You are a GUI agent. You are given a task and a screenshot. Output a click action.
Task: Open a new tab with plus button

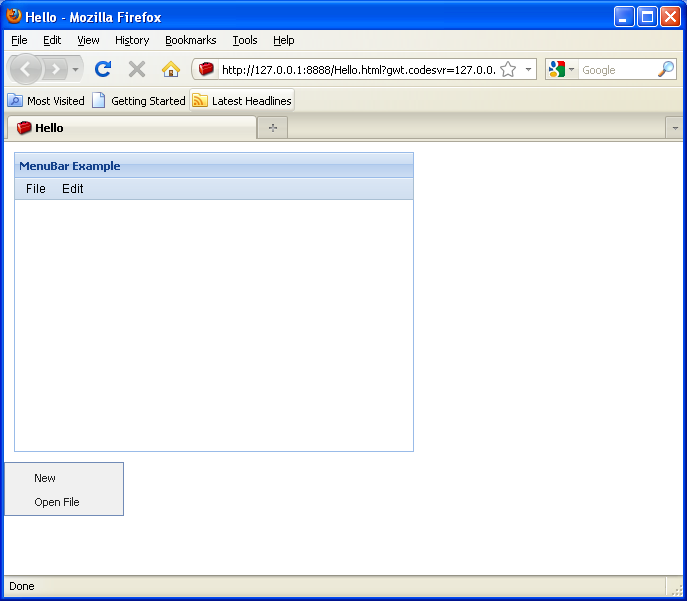[273, 128]
